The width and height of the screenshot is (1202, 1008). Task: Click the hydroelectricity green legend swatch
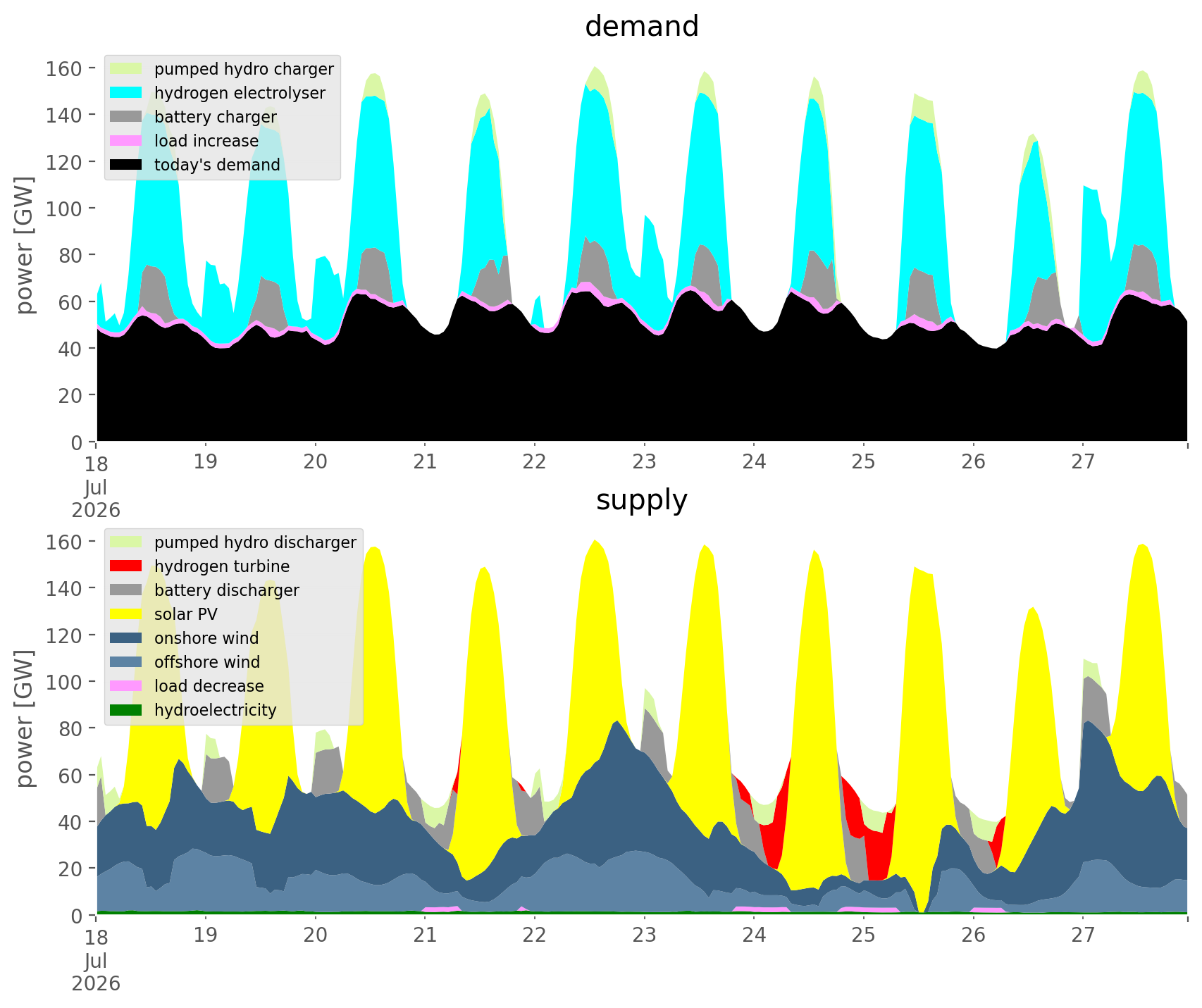127,710
